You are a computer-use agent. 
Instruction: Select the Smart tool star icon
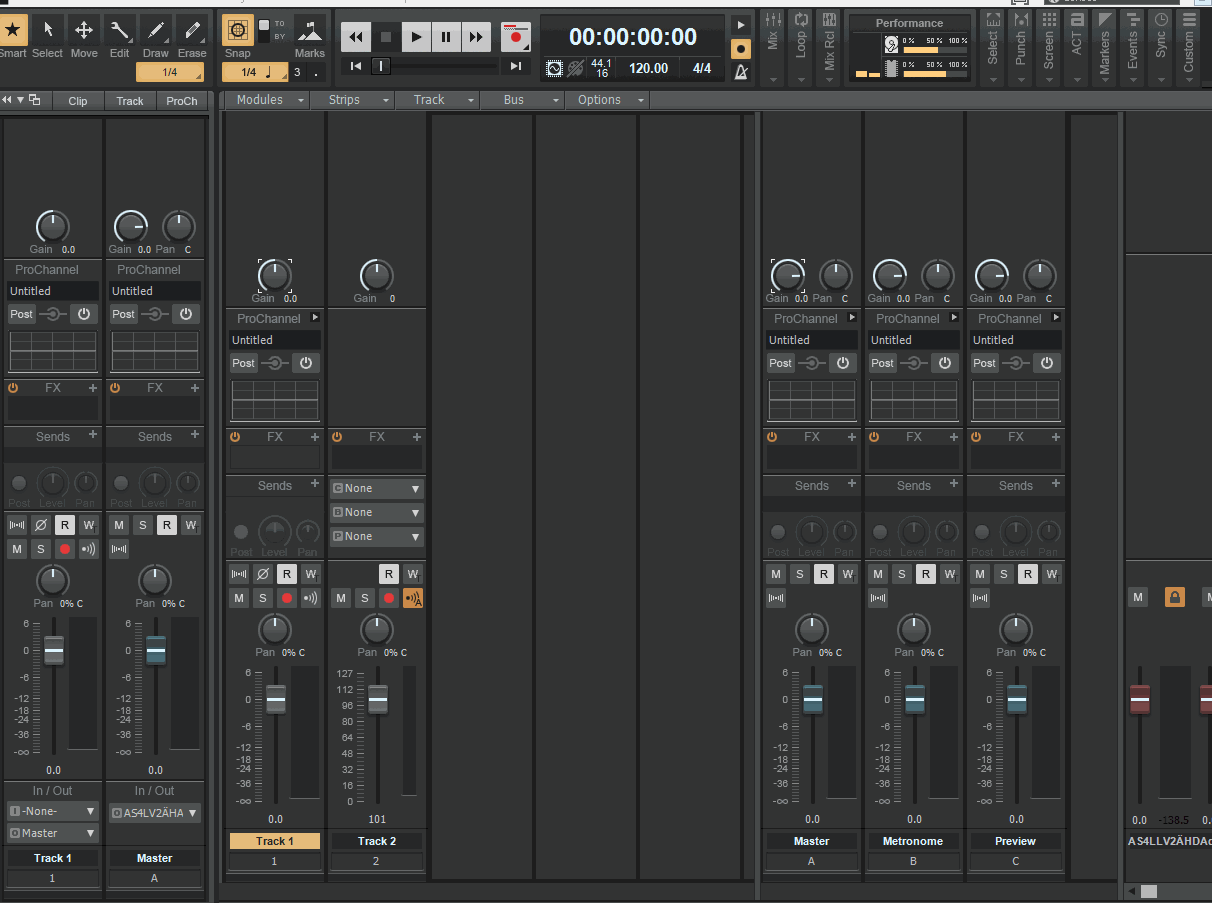pyautogui.click(x=13, y=30)
